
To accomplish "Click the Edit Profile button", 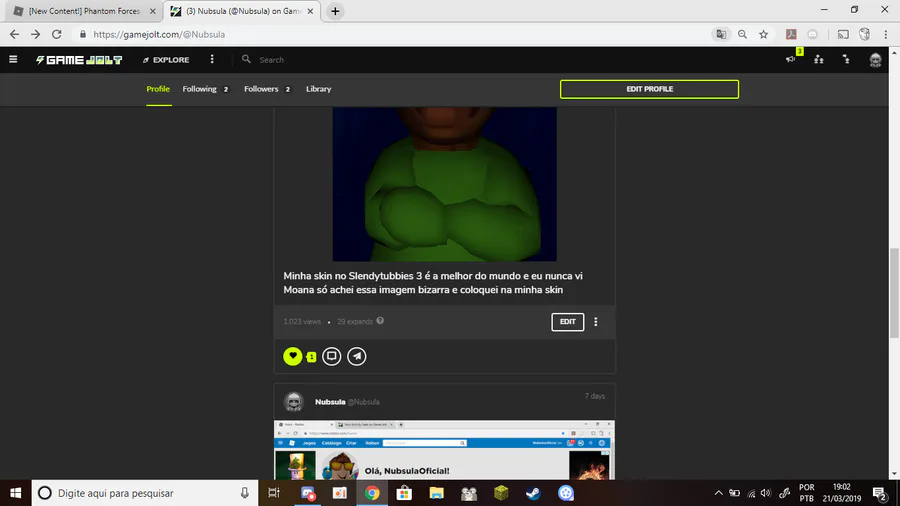I will [x=649, y=89].
